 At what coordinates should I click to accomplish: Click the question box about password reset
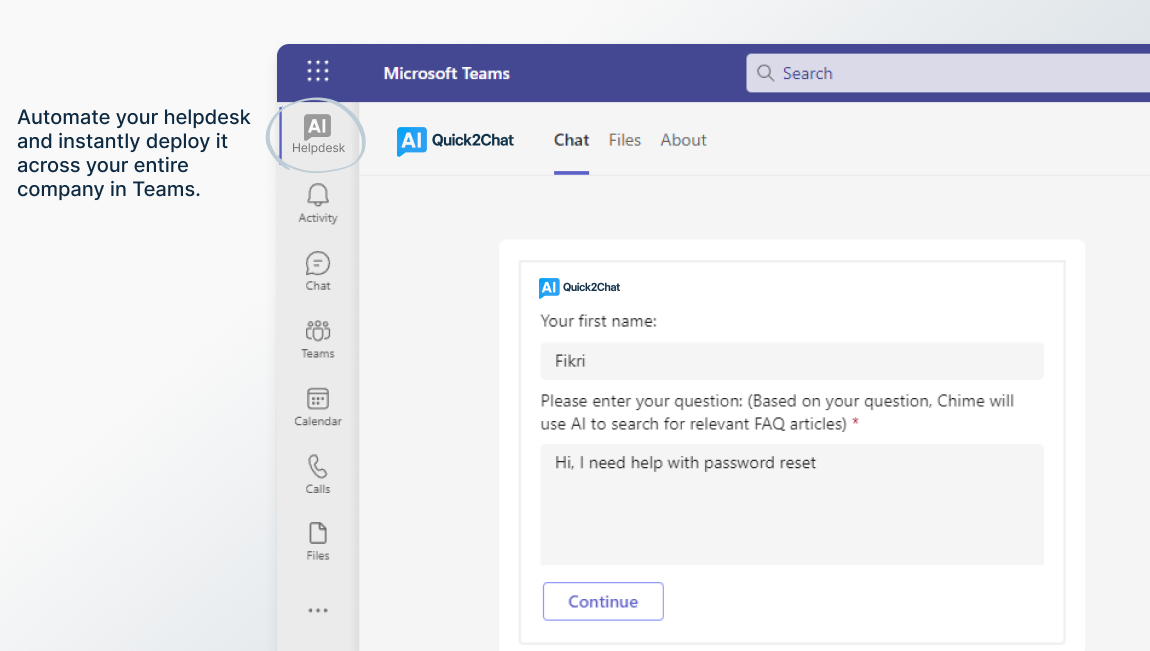791,504
